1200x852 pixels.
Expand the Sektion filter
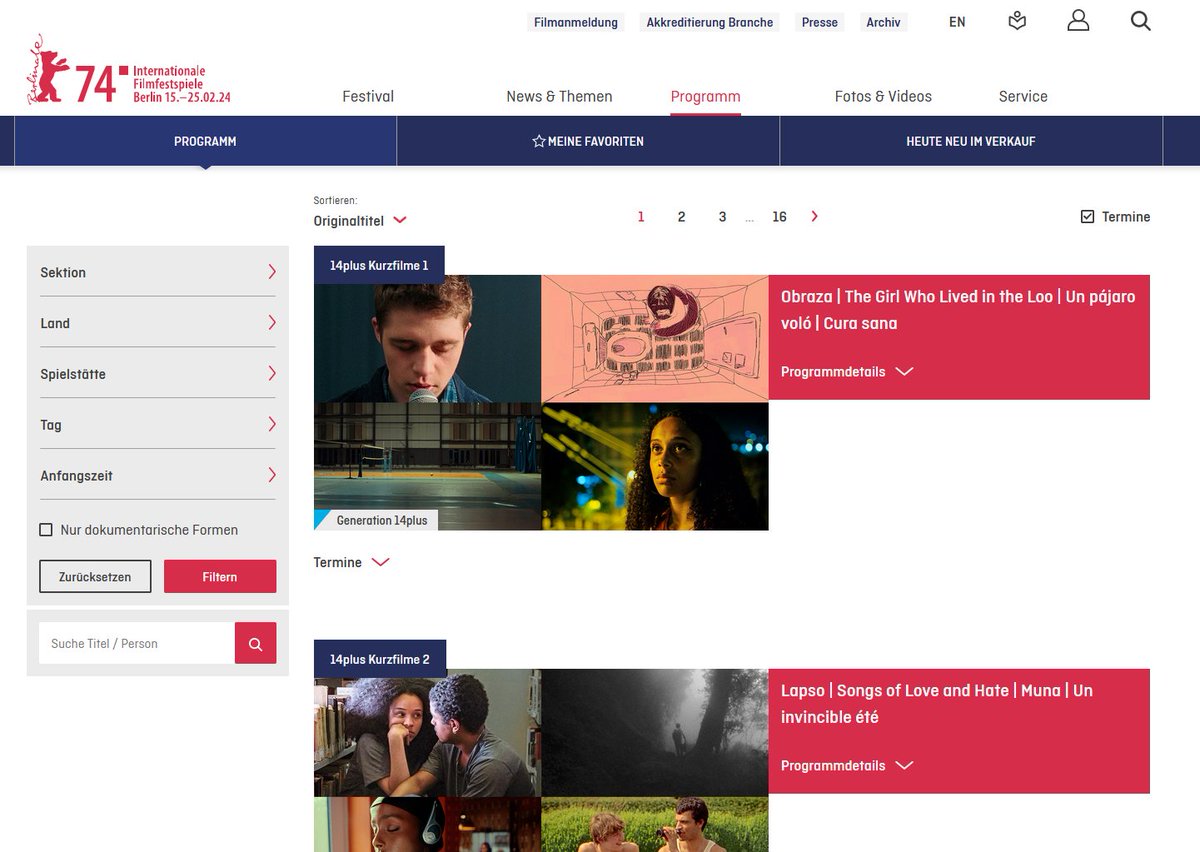pyautogui.click(x=157, y=272)
